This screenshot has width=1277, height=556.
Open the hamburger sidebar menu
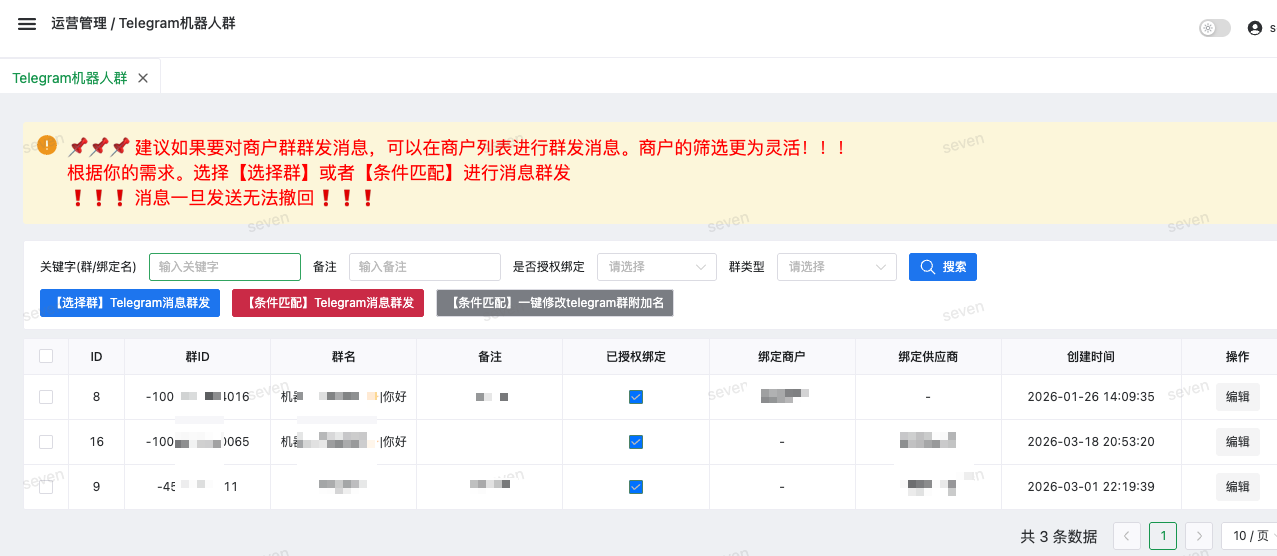(x=27, y=24)
